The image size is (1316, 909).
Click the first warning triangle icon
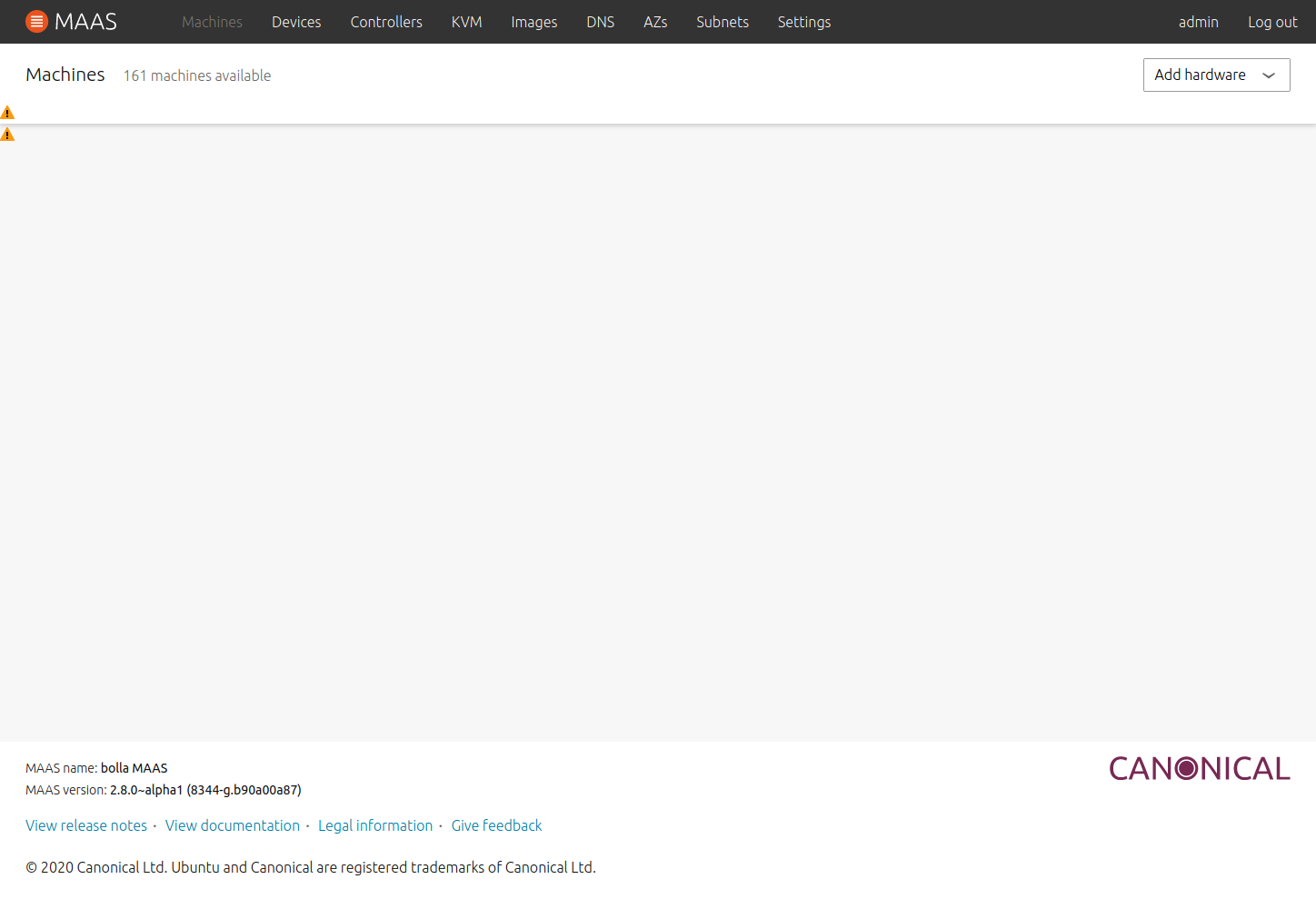tap(7, 112)
